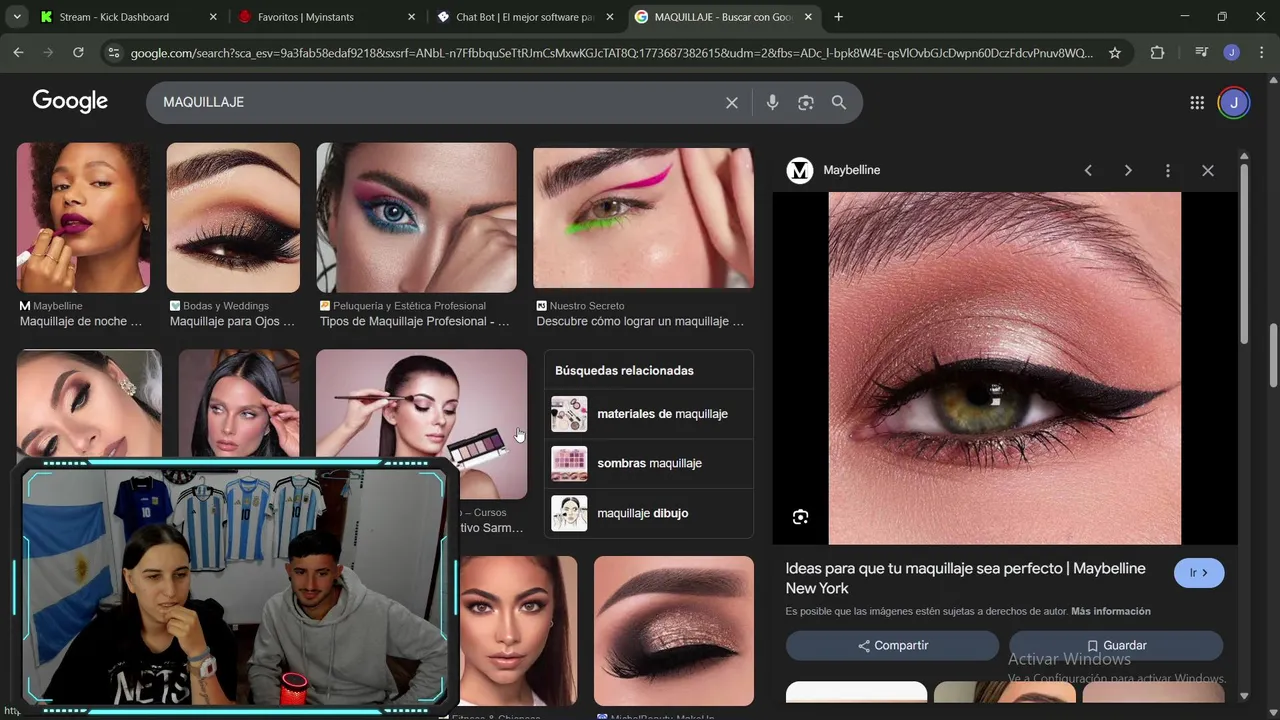Submit search with magnifier icon
Screen dimensions: 1280x720
tap(839, 102)
